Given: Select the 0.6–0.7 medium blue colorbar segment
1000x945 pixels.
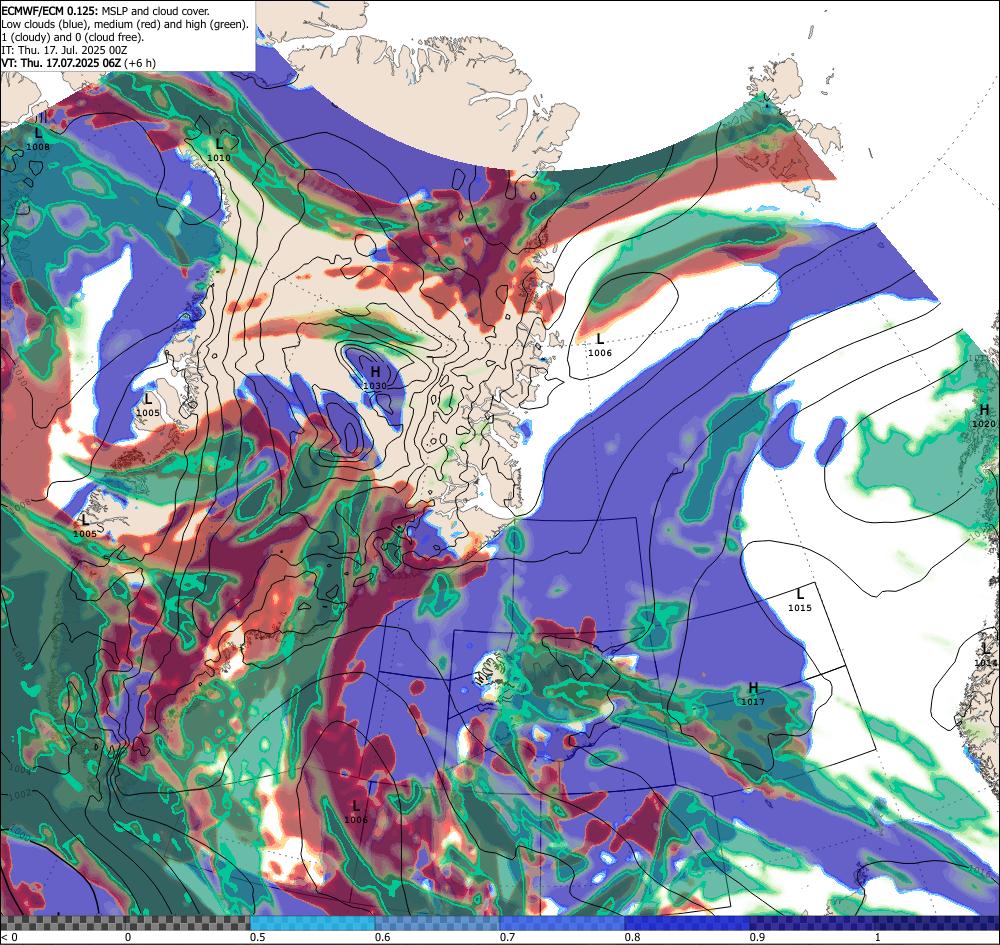Looking at the screenshot, I should click(x=437, y=923).
